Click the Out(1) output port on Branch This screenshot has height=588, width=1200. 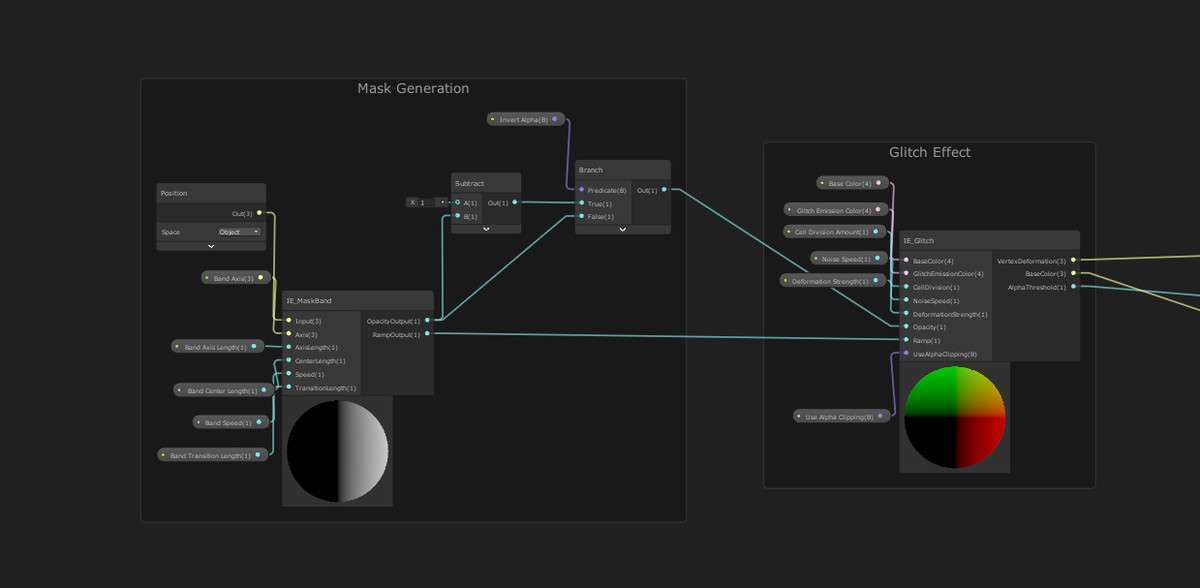[664, 190]
